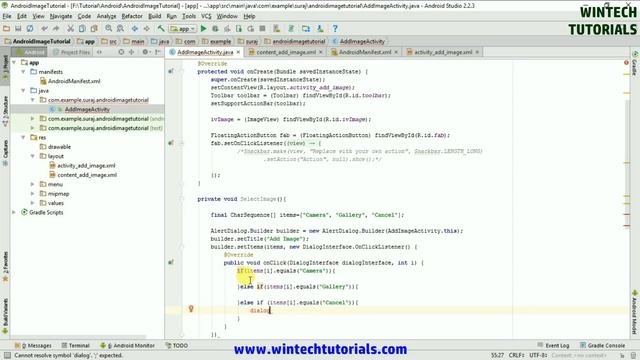This screenshot has width=640, height=360.
Task: Open the Terminal tool window
Action: click(x=76, y=345)
